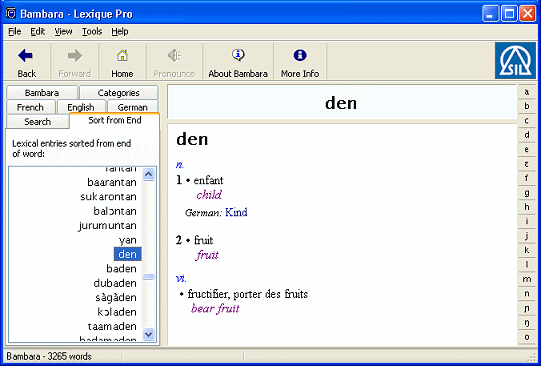Open More Info

tap(300, 63)
